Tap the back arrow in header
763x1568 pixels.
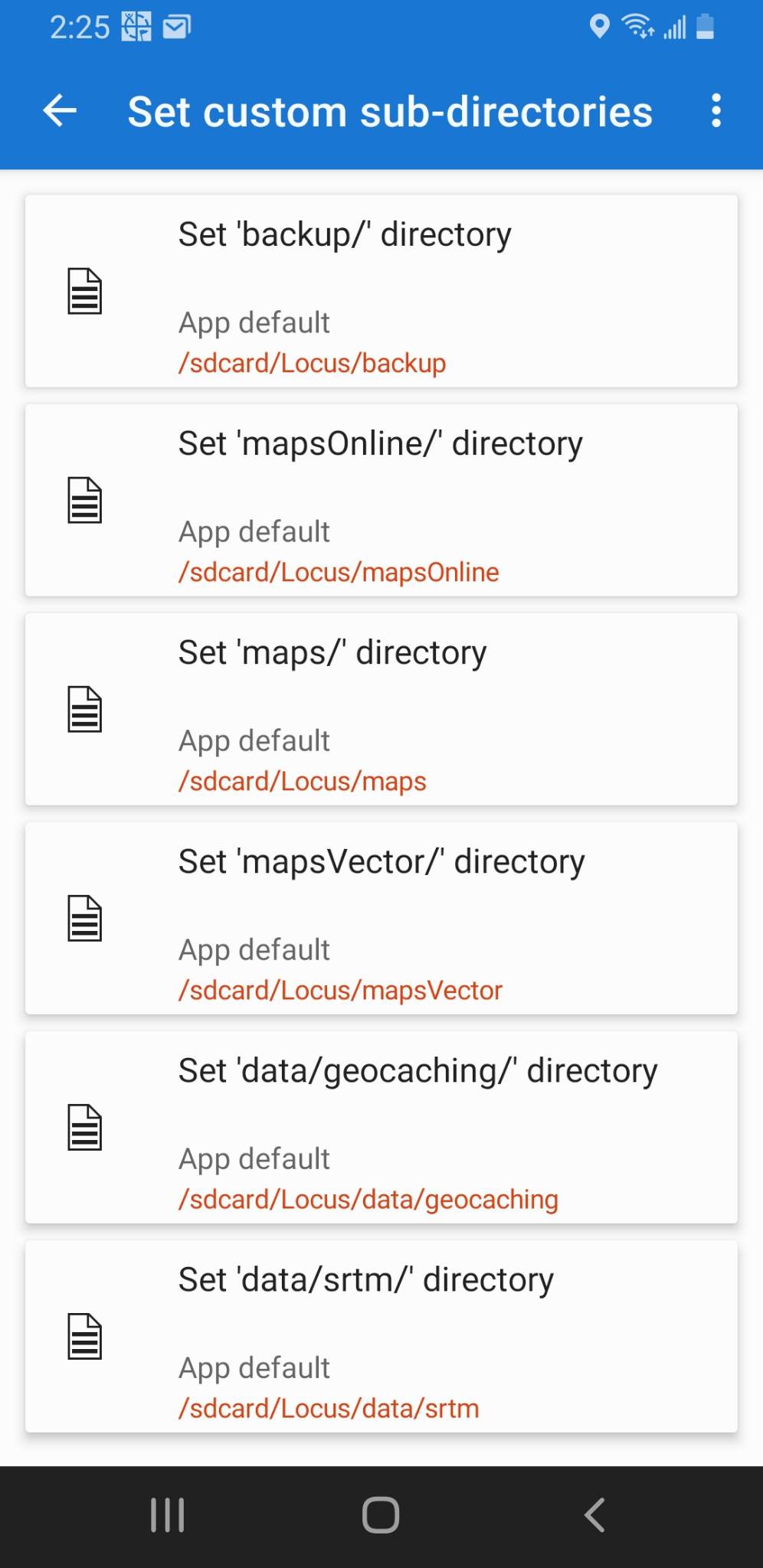pos(60,111)
